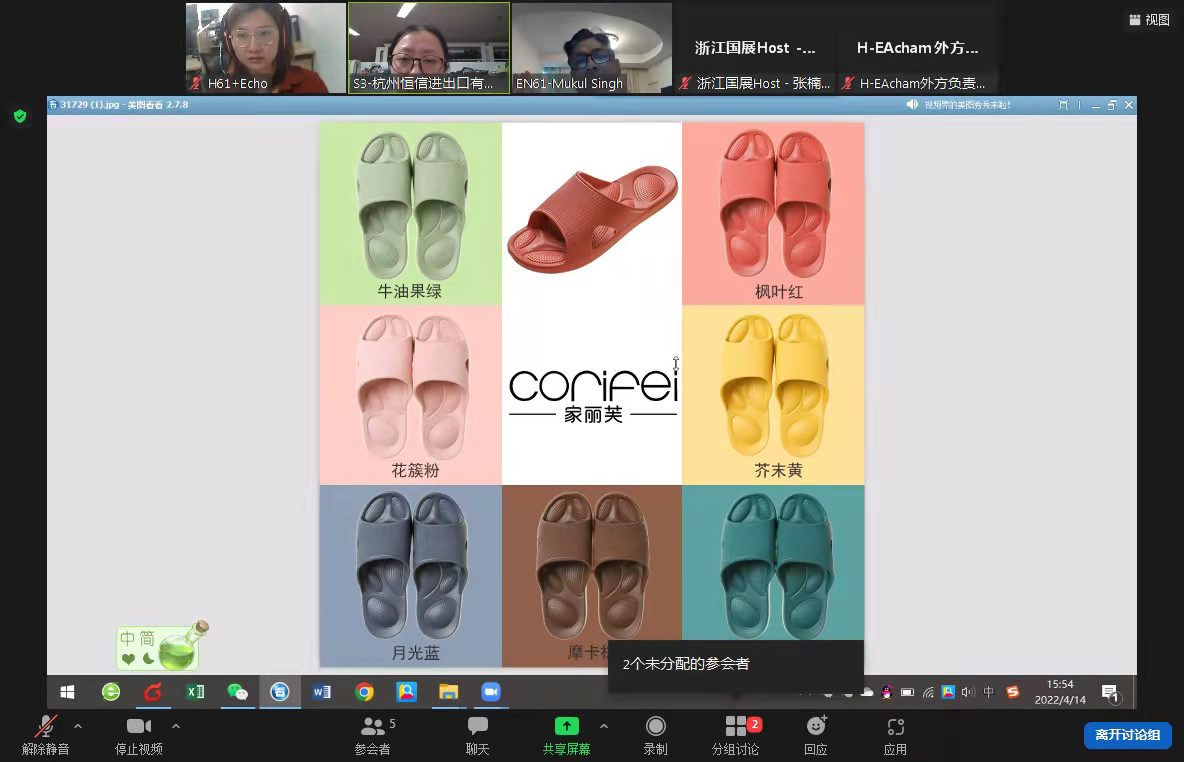
Task: Unmute microphone with 解除静音
Action: [46, 735]
